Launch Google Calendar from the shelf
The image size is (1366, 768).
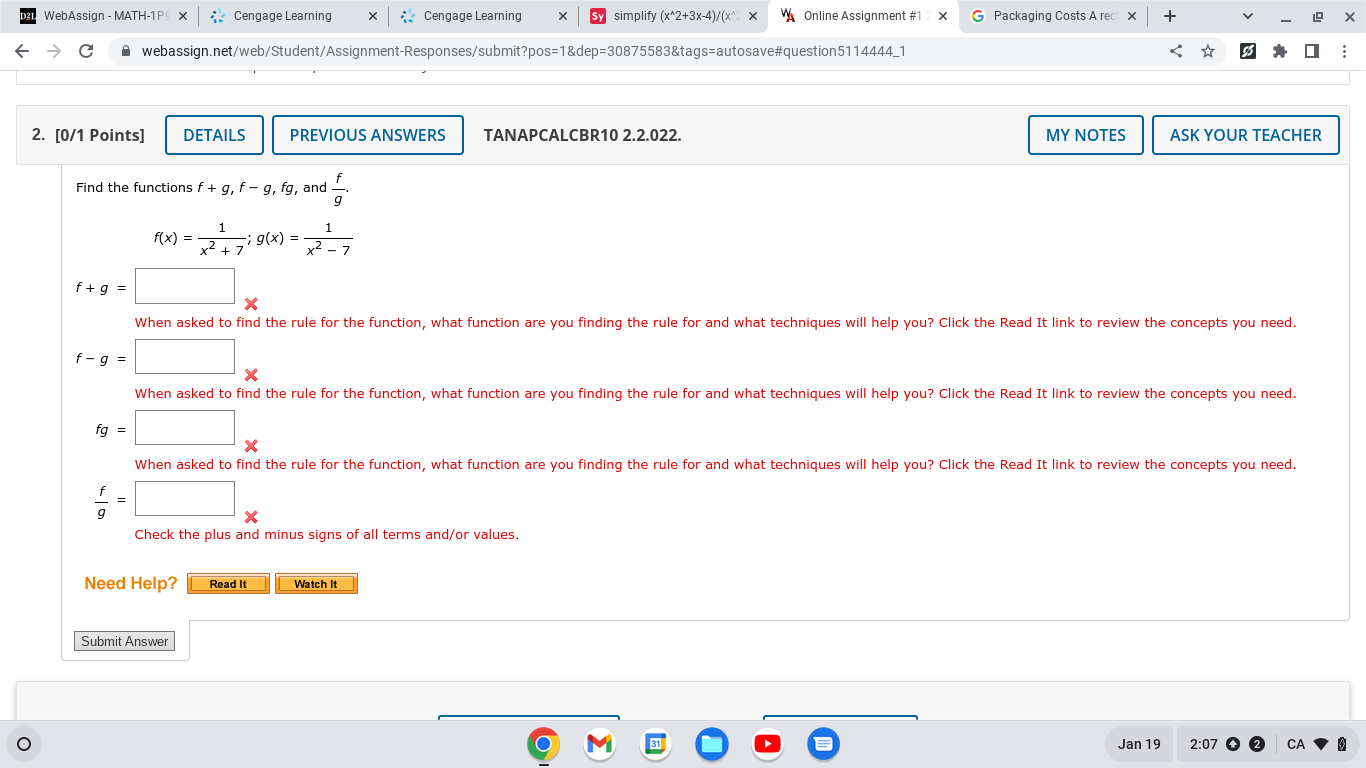coord(654,744)
